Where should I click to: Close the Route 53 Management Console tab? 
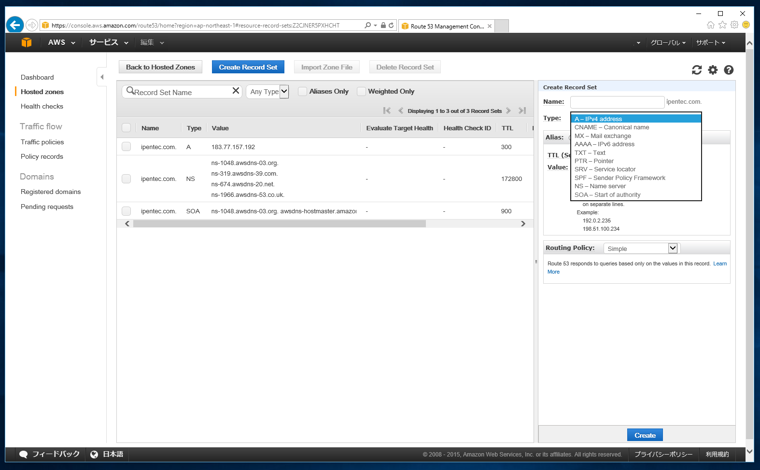coord(490,26)
